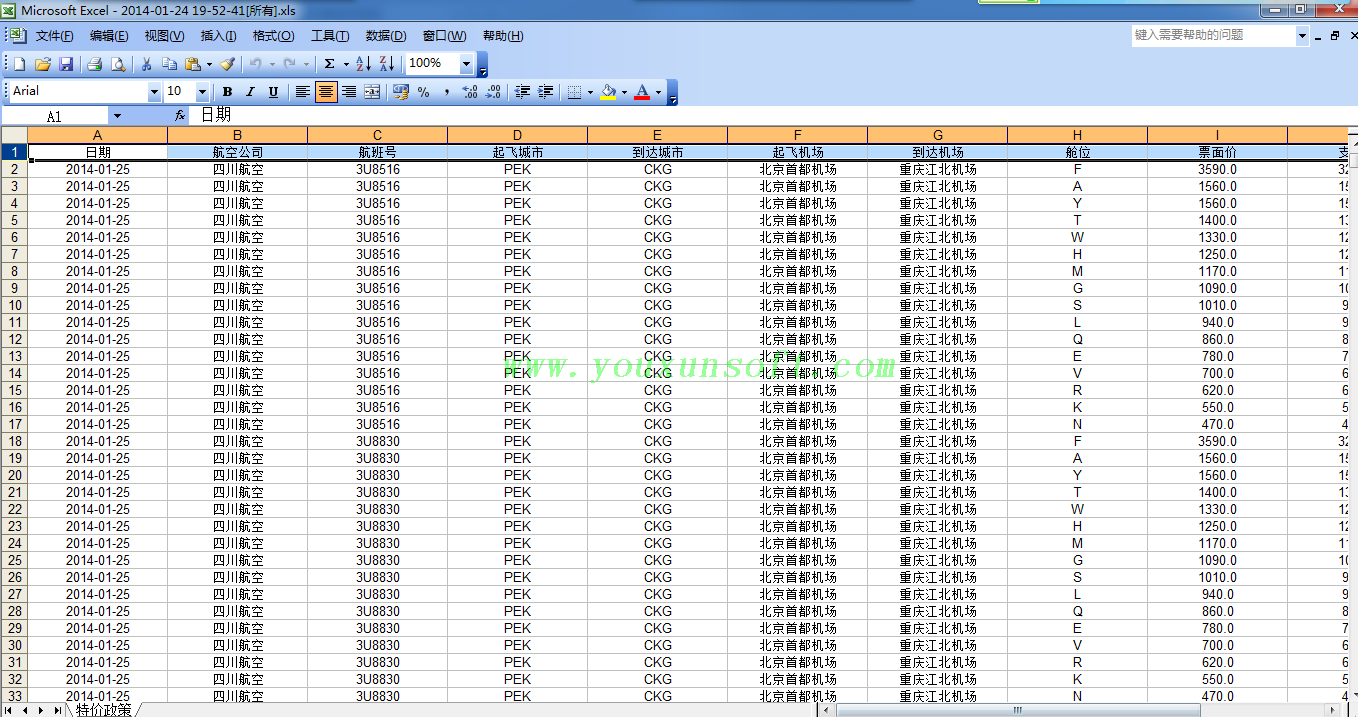Screen dimensions: 1358x717
Task: Increase cell indent
Action: click(x=545, y=92)
